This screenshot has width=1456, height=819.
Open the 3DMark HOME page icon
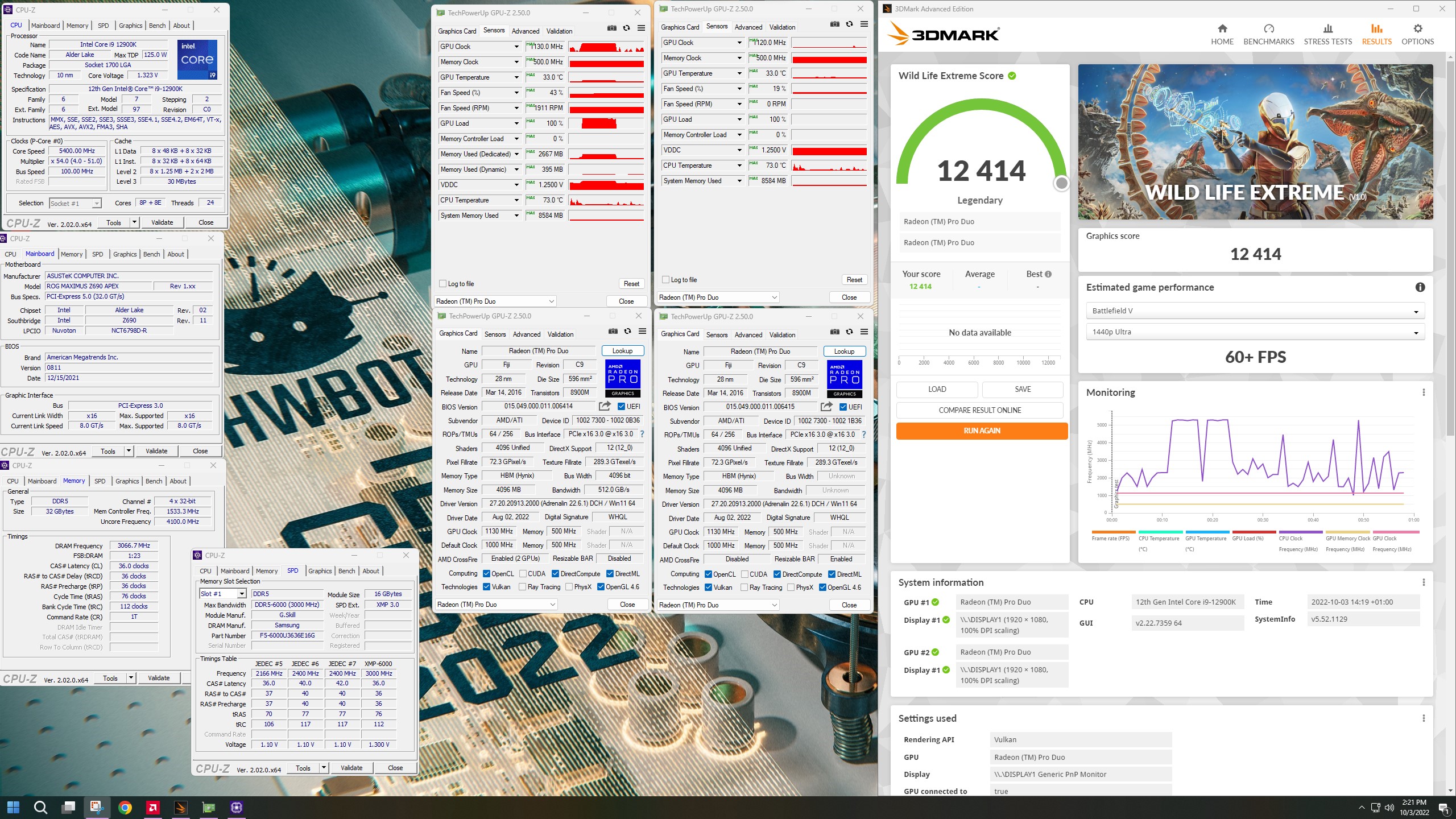1222,28
